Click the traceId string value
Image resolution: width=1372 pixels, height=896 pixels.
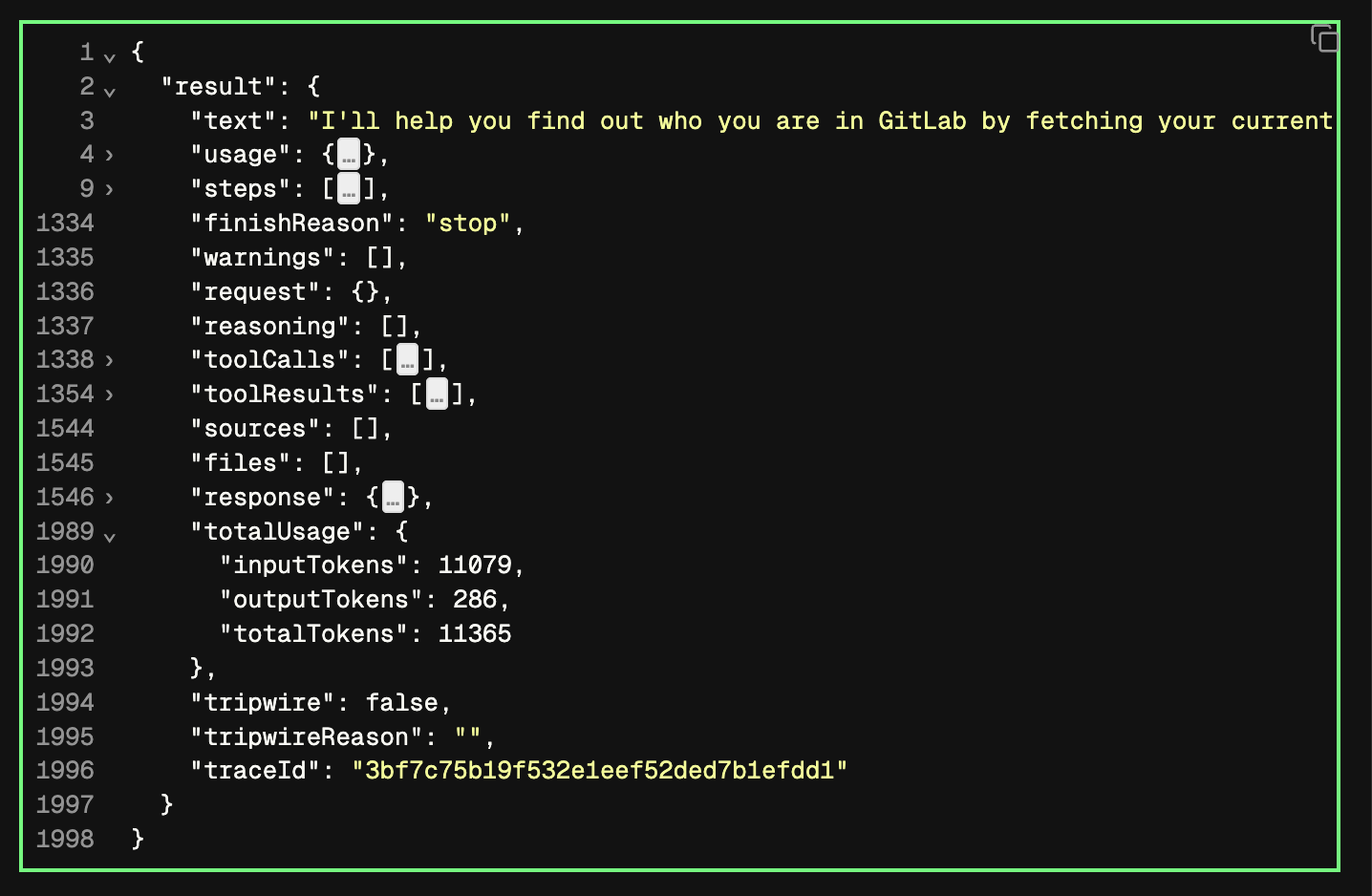click(x=599, y=771)
